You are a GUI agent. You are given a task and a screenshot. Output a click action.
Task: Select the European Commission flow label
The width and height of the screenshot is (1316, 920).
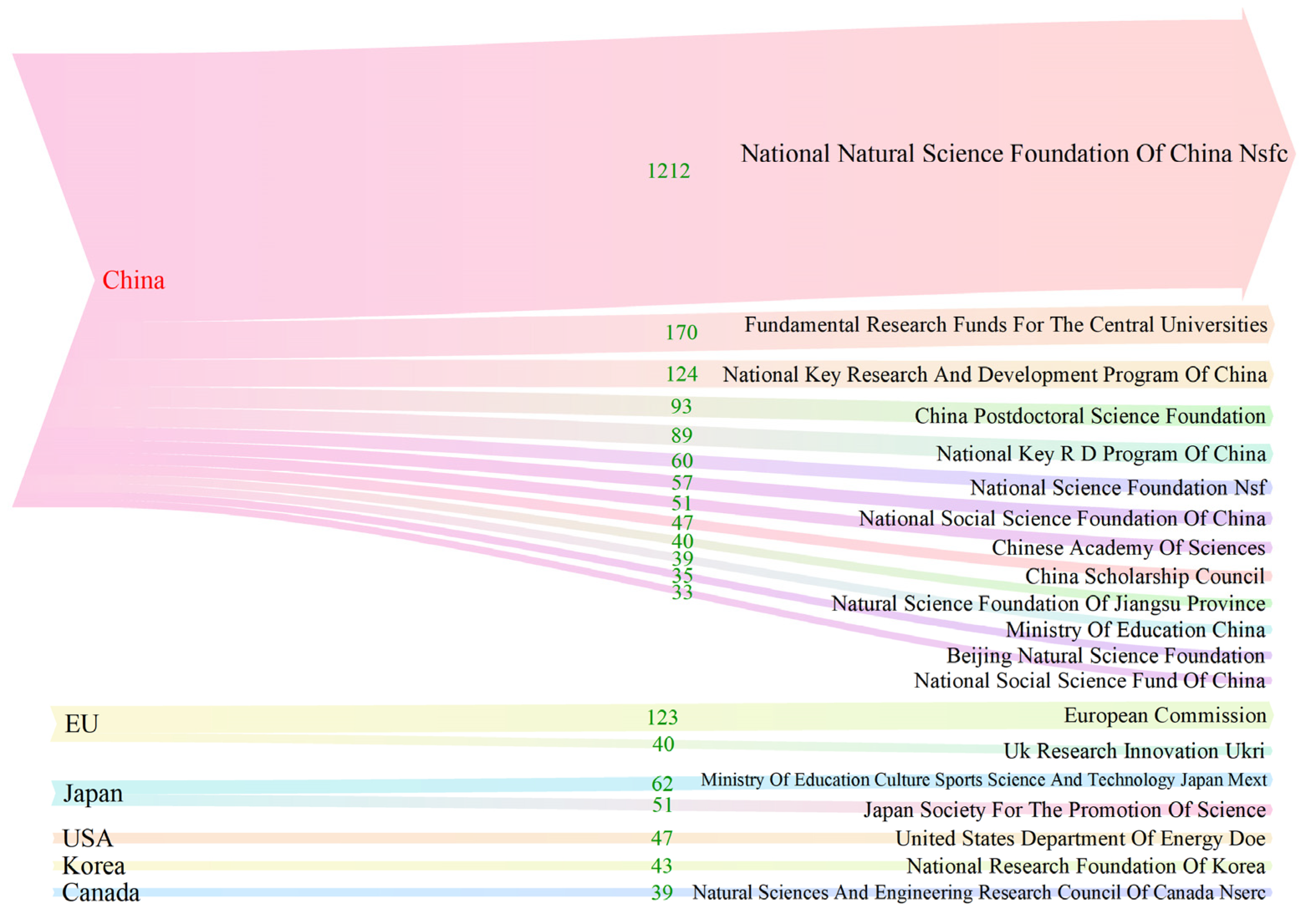pos(1165,715)
